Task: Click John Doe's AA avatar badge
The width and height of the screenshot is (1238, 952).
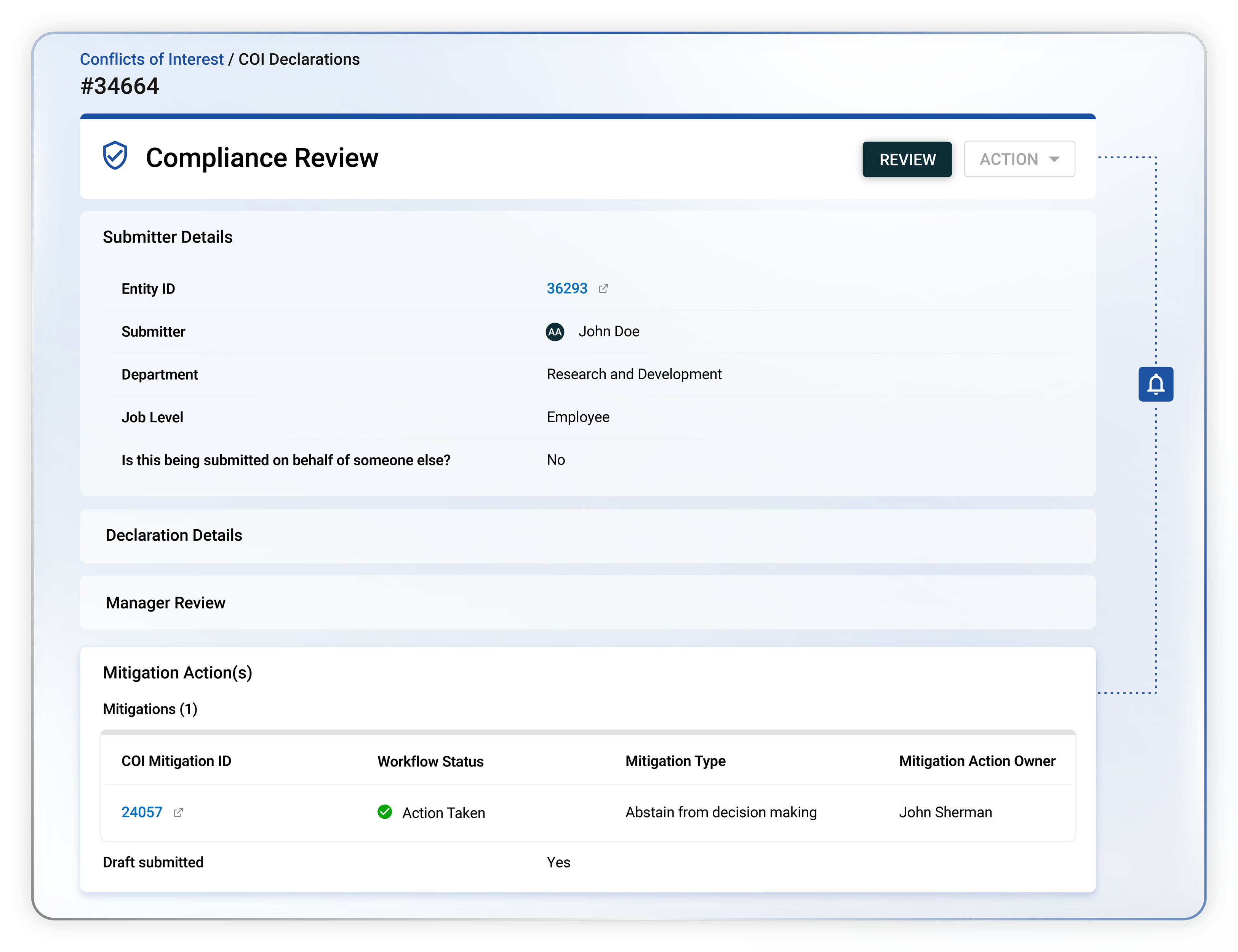Action: click(554, 332)
